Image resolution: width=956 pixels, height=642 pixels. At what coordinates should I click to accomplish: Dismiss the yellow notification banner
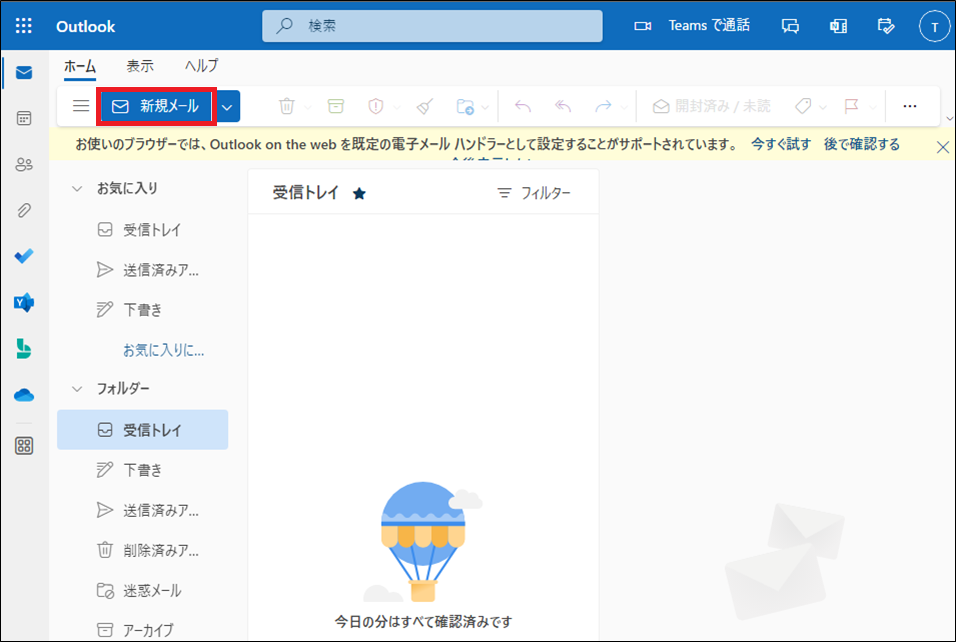[x=943, y=147]
